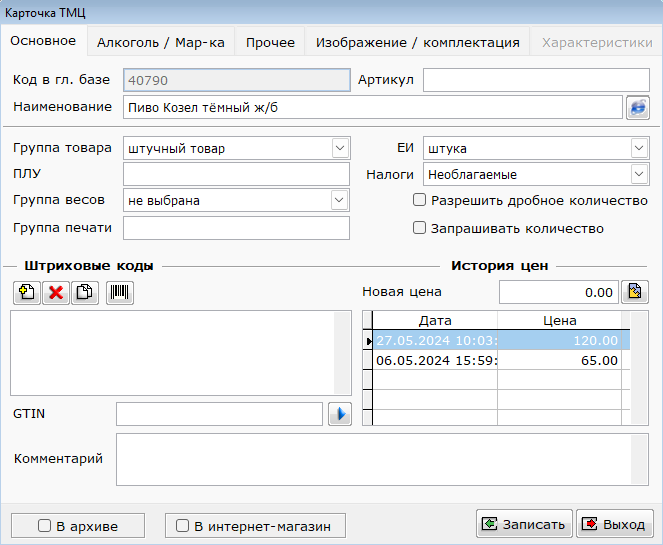Click the Новая цена value field
The image size is (663, 545).
point(559,292)
